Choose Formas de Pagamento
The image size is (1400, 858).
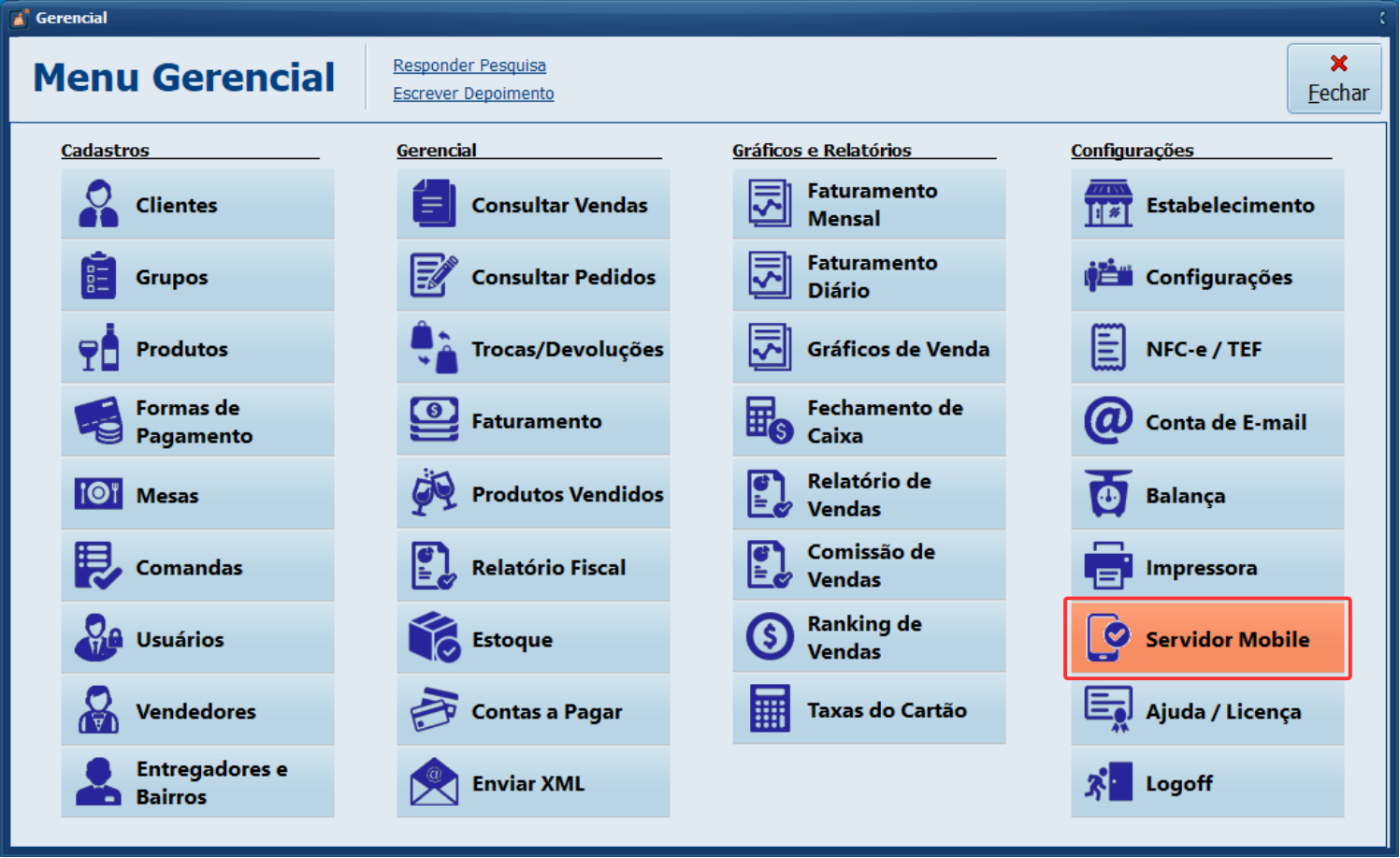point(197,422)
